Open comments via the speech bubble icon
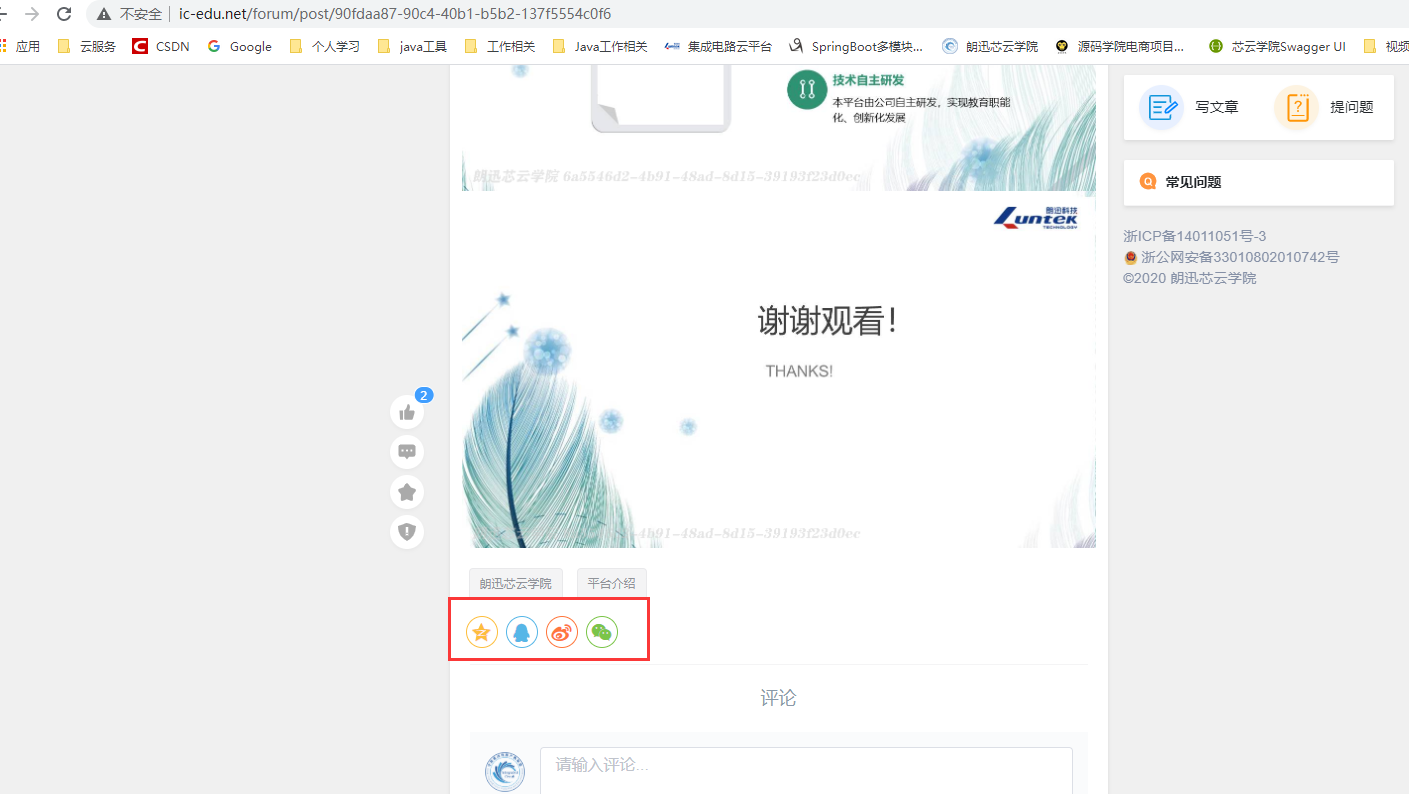 [407, 452]
